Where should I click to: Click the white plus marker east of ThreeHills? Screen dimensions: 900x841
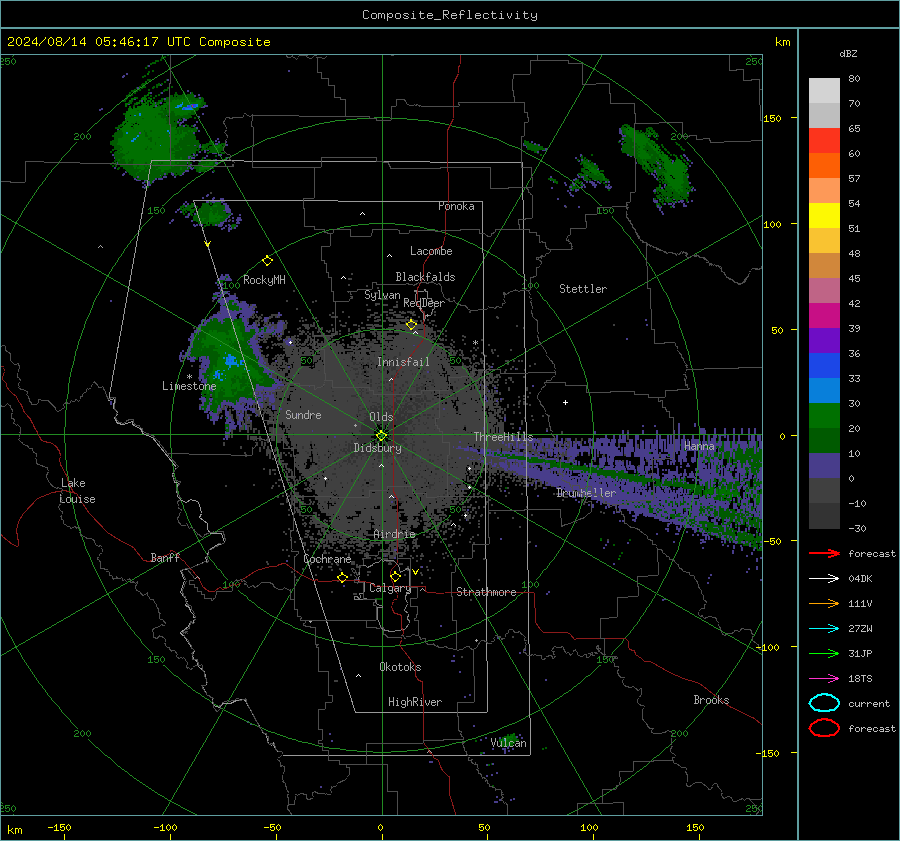coord(565,402)
